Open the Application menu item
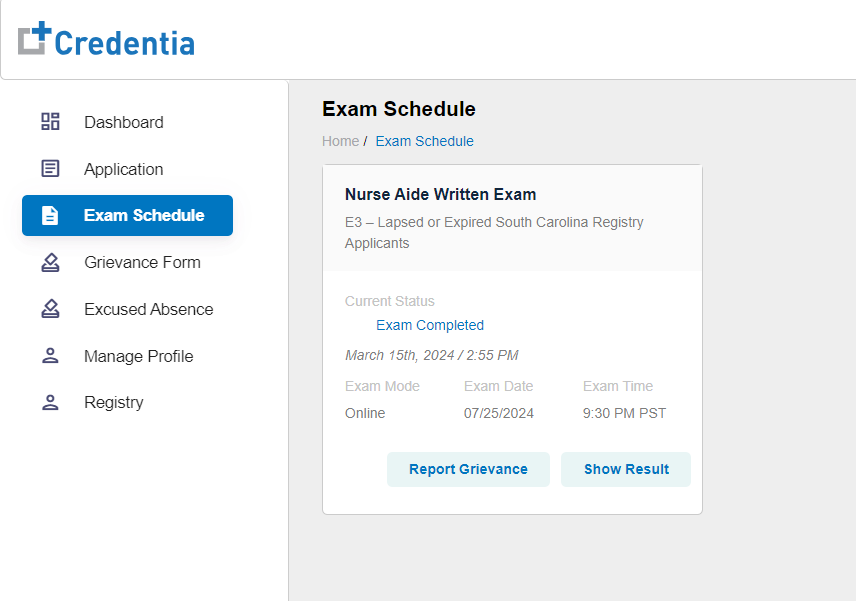This screenshot has height=601, width=856. pyautogui.click(x=127, y=169)
